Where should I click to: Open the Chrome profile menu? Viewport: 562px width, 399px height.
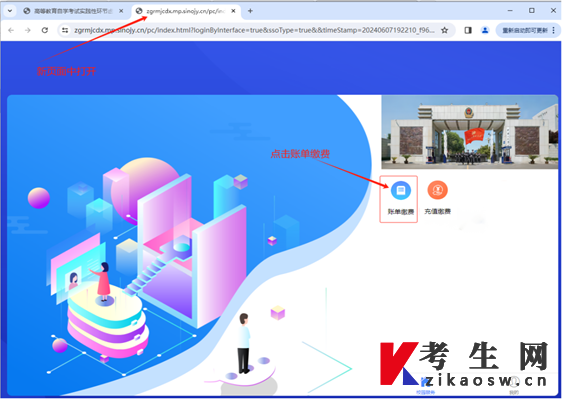coord(485,30)
